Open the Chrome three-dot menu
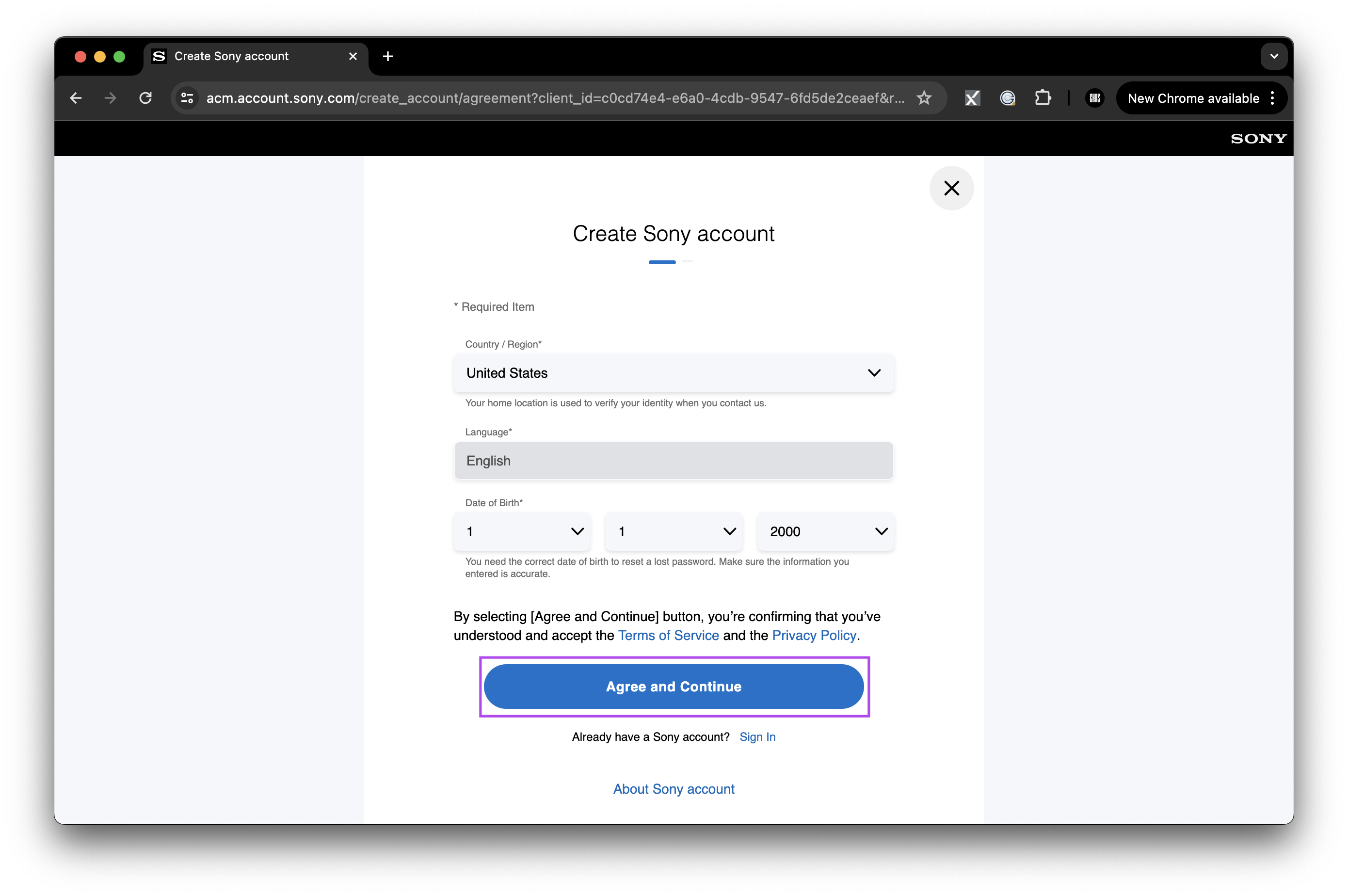Screen dimensions: 1348x896 1273,98
